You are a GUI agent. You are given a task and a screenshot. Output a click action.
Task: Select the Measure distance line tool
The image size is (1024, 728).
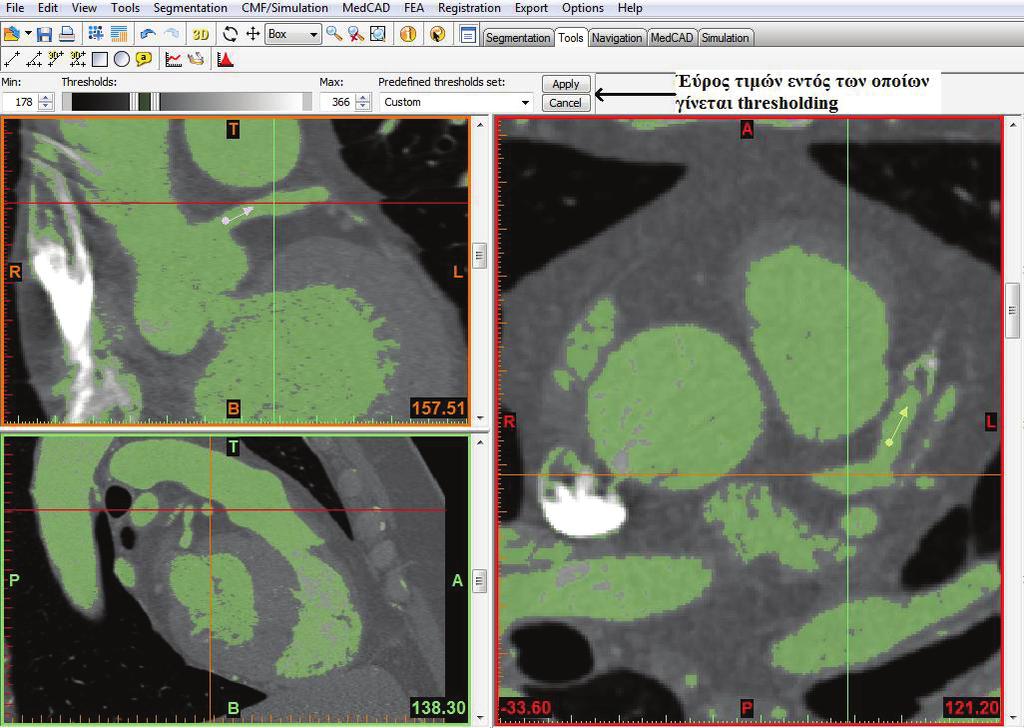coord(12,59)
